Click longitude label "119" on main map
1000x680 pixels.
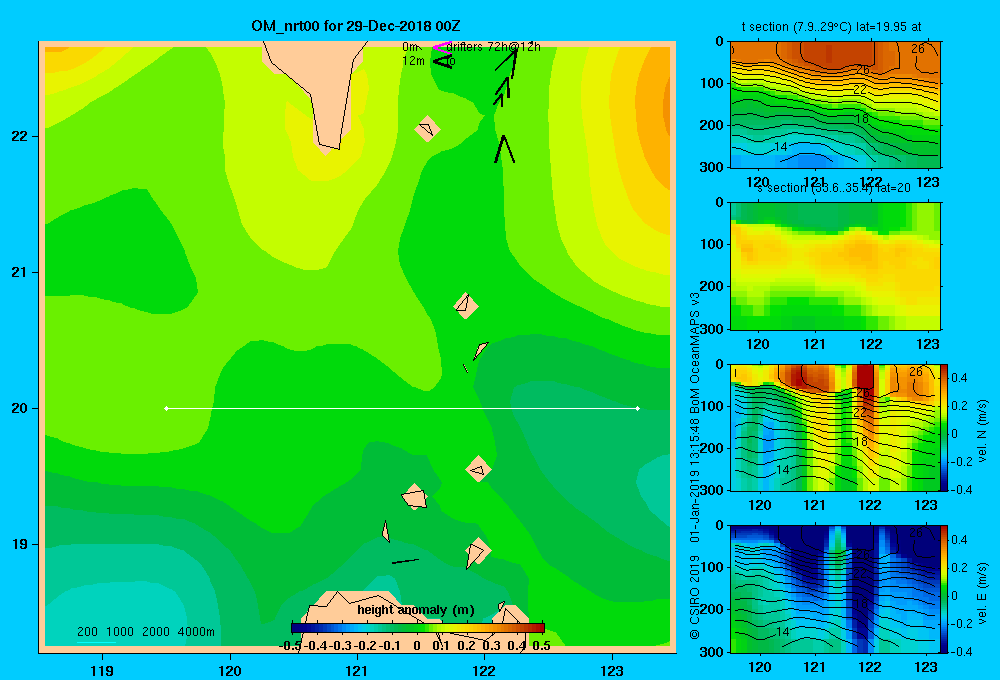[x=102, y=670]
